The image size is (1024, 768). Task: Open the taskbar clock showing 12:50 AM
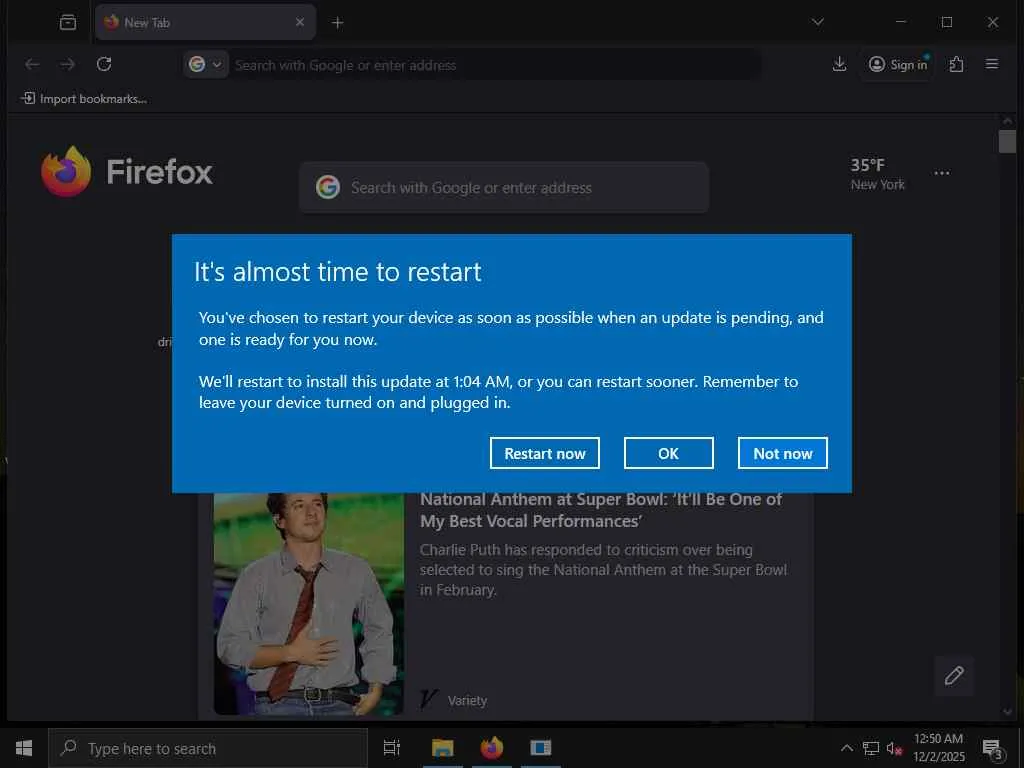point(938,748)
